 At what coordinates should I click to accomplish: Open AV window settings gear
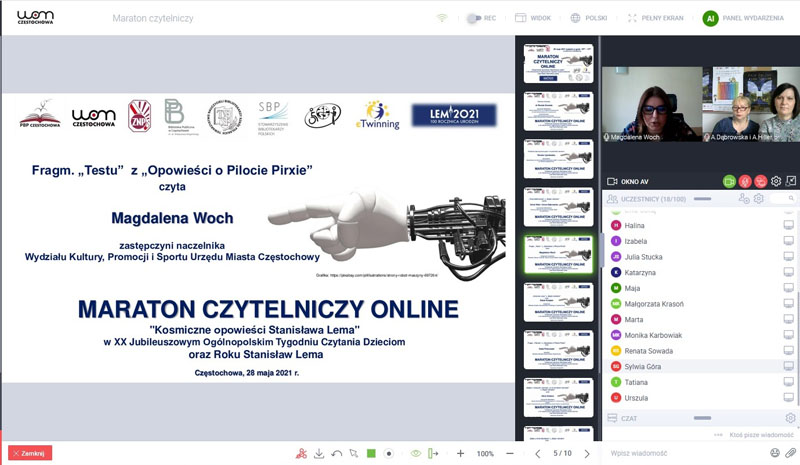(x=776, y=181)
